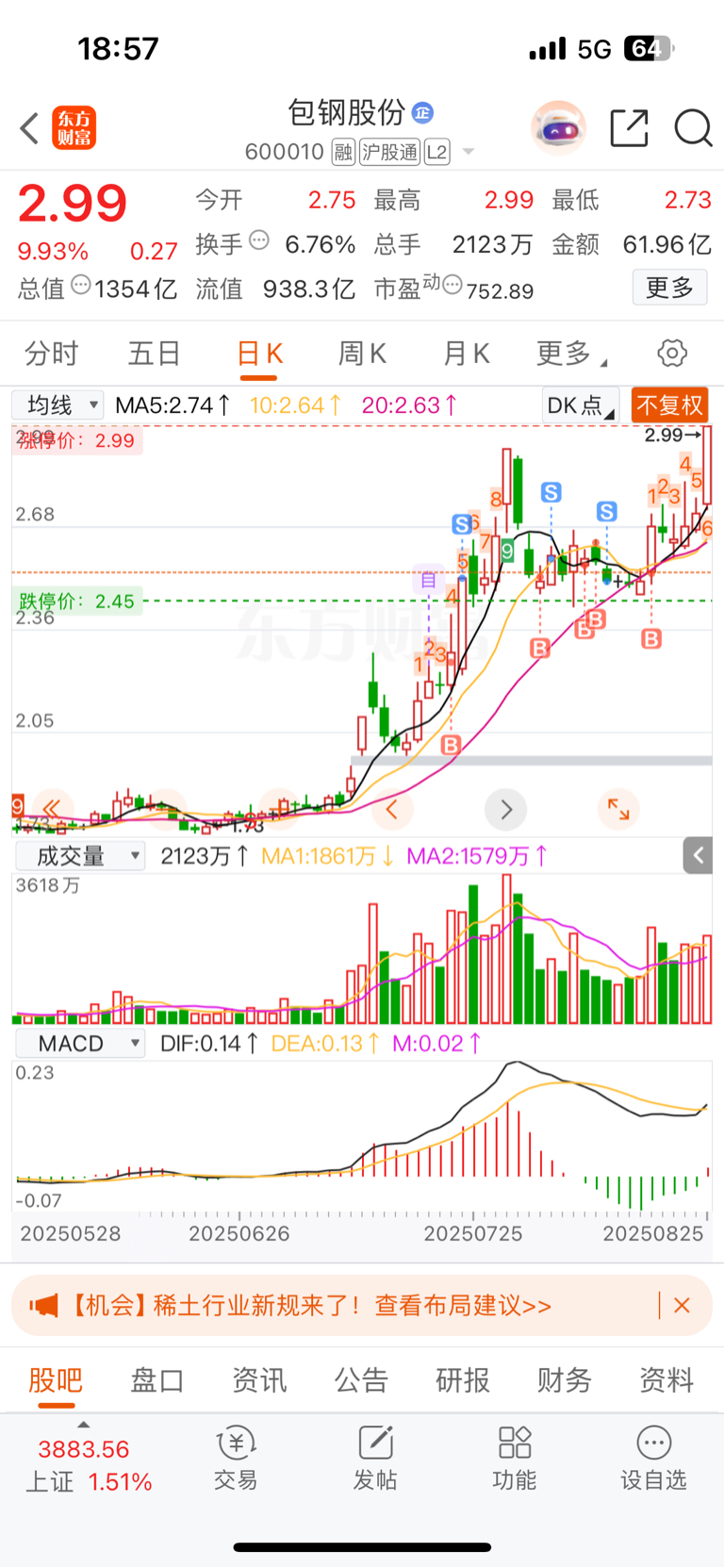This screenshot has height=1568, width=724.
Task: Tap the 自 marker on the K-line
Action: pyautogui.click(x=428, y=579)
